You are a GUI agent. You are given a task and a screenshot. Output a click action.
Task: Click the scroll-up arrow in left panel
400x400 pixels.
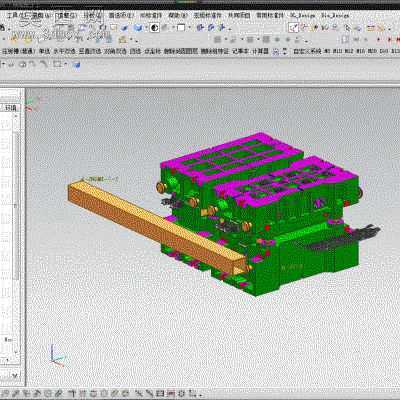pyautogui.click(x=16, y=116)
